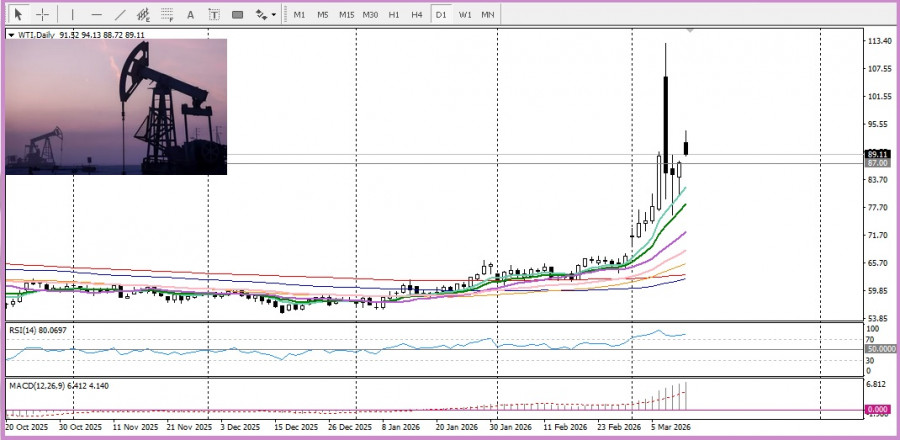Activate the crosshair tool
This screenshot has width=900, height=440.
coord(43,15)
